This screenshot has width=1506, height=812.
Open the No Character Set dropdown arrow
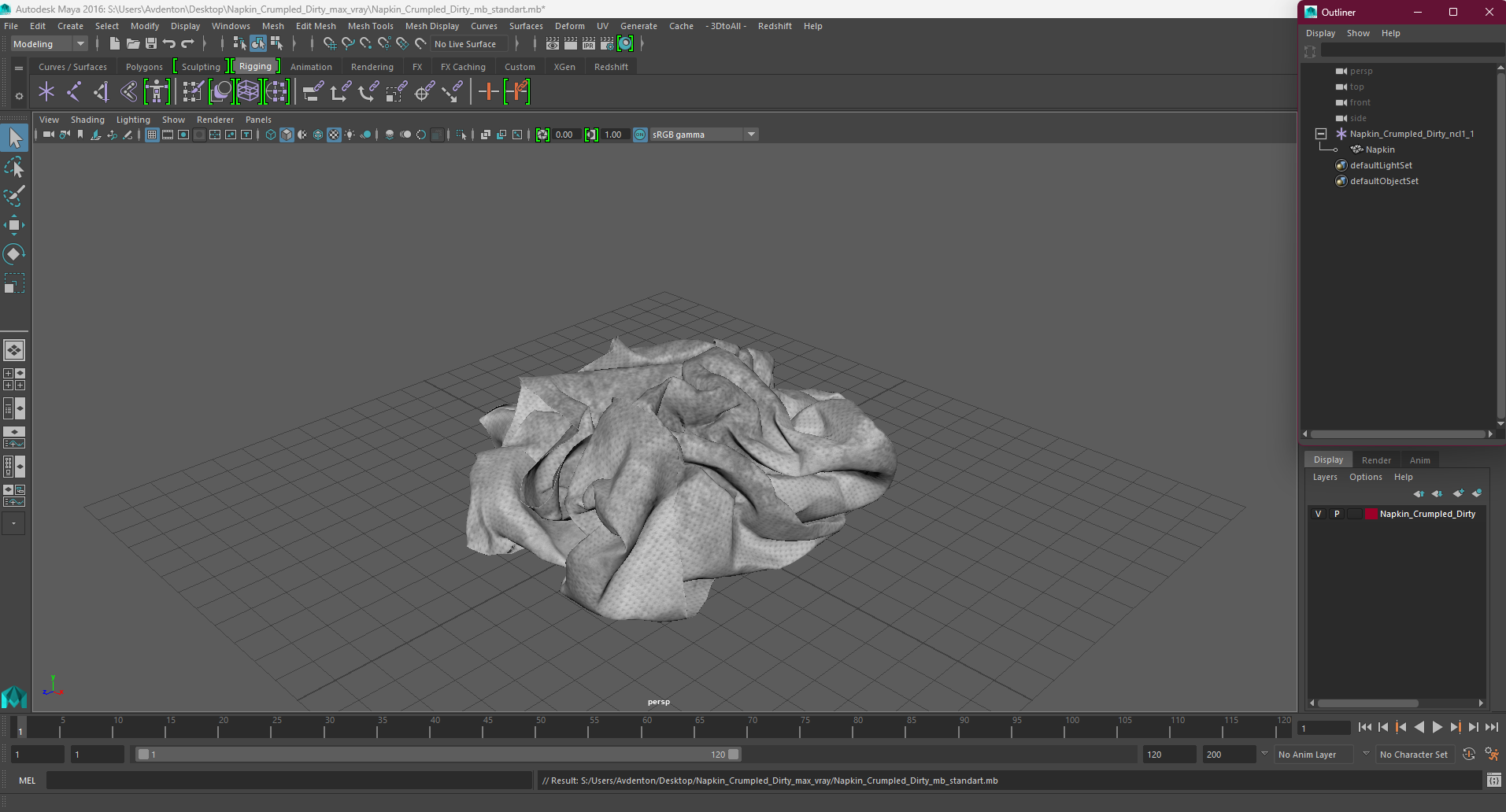1366,754
